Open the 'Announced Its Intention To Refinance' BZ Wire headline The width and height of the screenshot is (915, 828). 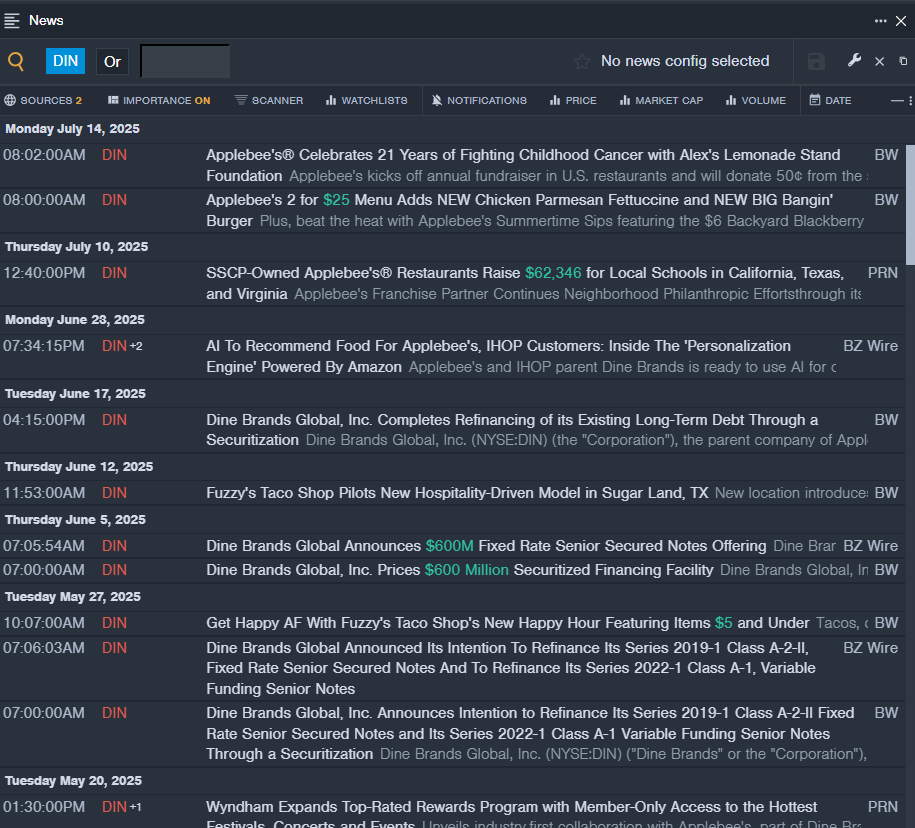pos(511,668)
